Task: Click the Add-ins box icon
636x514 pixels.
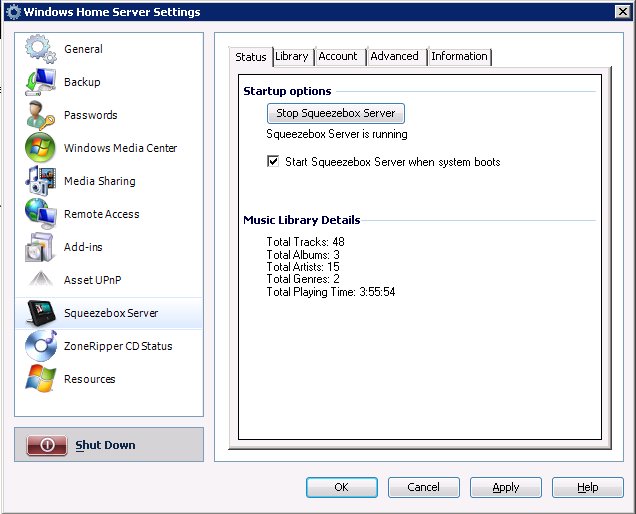Action: 40,247
